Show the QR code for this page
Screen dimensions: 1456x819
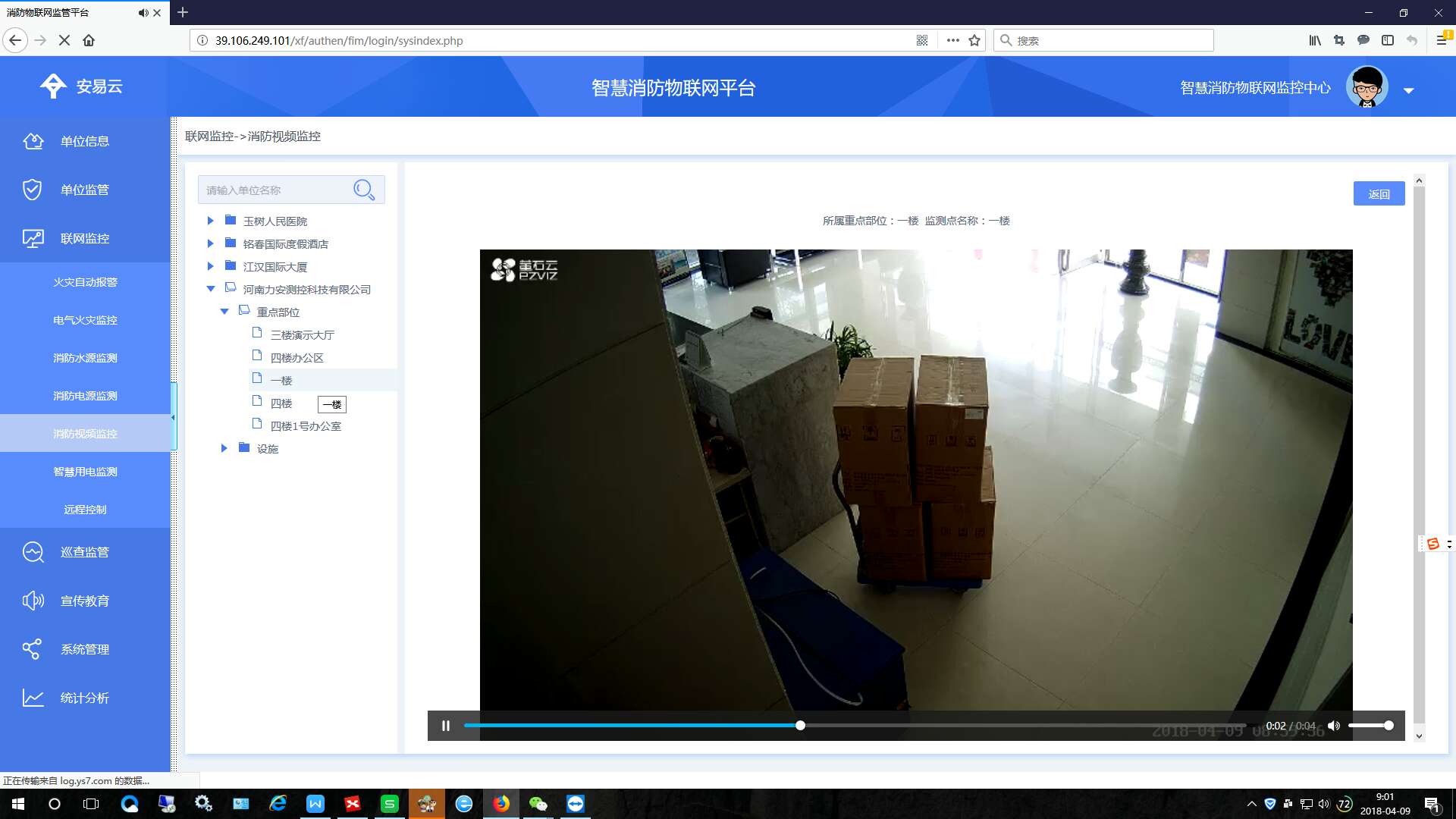coord(922,40)
